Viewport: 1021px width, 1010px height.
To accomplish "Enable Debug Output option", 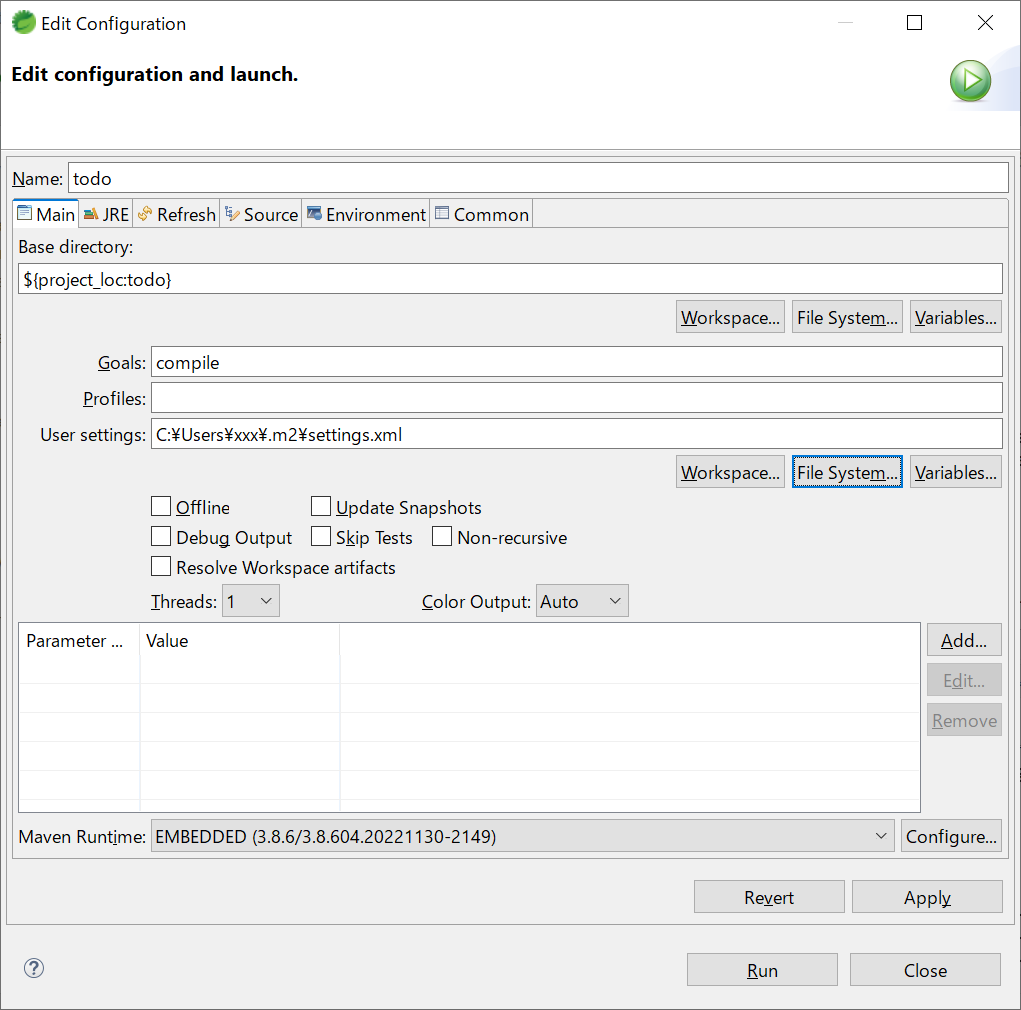I will click(161, 537).
